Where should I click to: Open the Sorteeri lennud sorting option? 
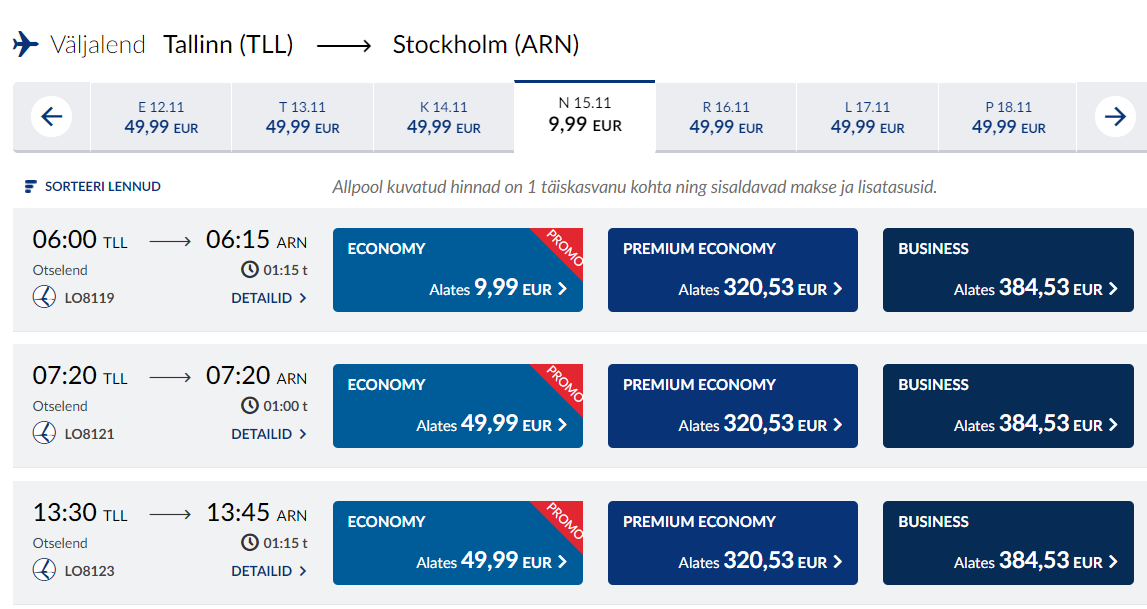tap(92, 186)
